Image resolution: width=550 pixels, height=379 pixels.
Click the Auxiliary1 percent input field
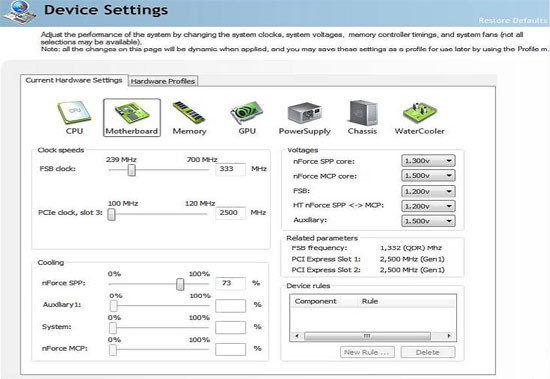tap(230, 306)
